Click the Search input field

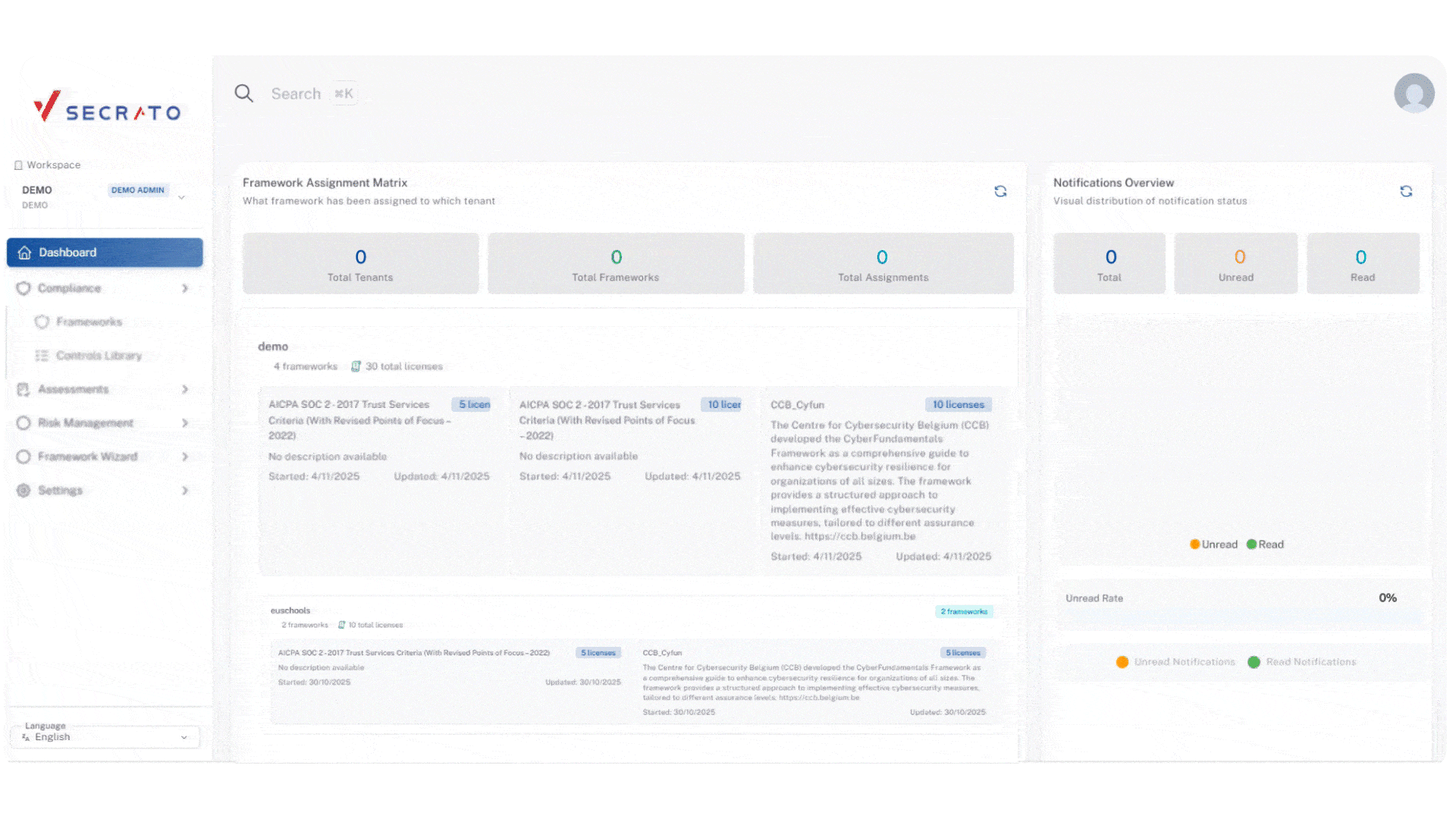(297, 94)
